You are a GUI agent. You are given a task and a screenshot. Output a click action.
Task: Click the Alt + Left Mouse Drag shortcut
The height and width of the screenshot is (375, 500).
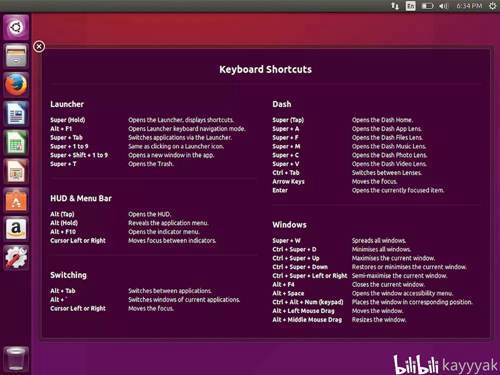tap(303, 311)
